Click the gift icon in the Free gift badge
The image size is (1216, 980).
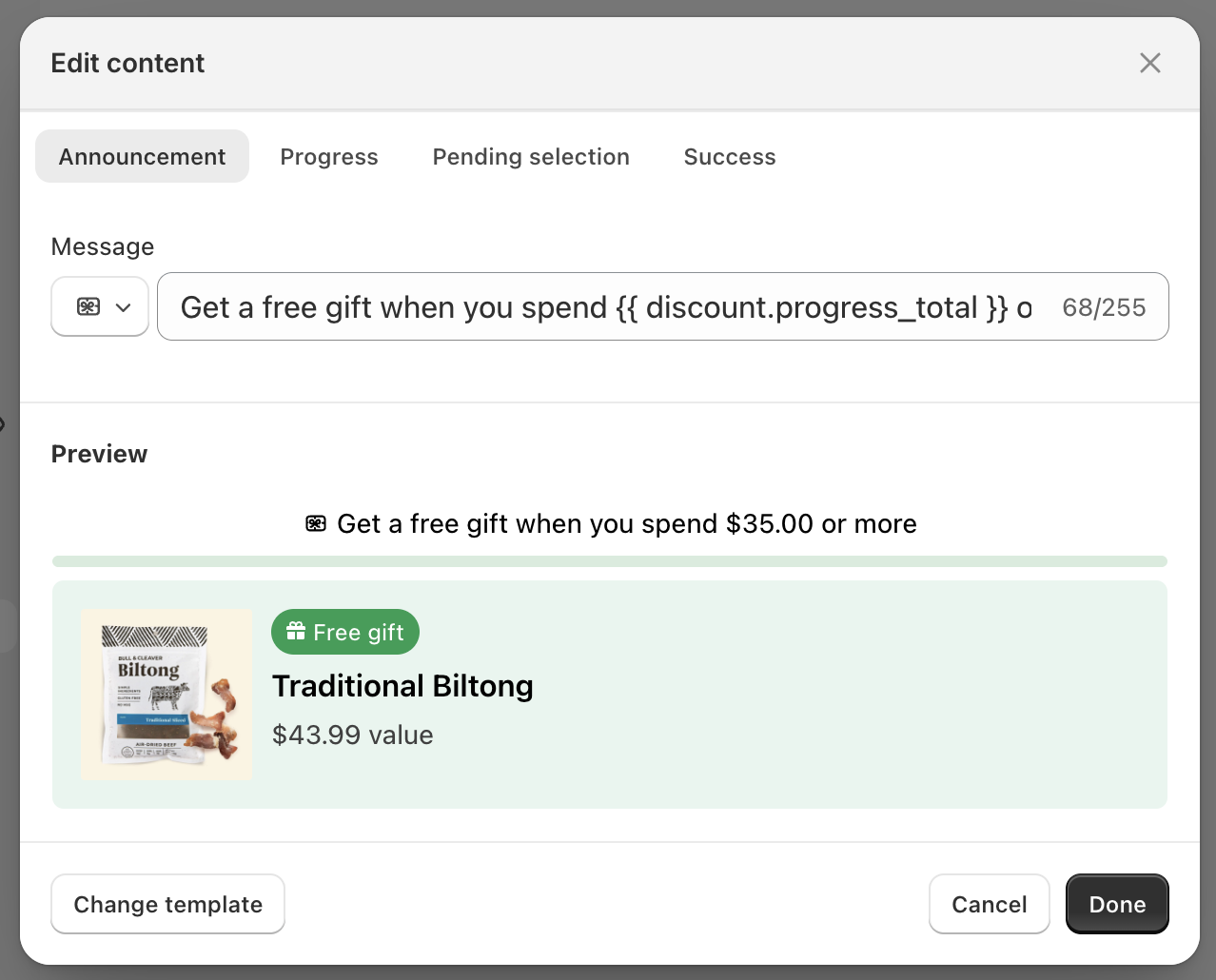point(296,632)
